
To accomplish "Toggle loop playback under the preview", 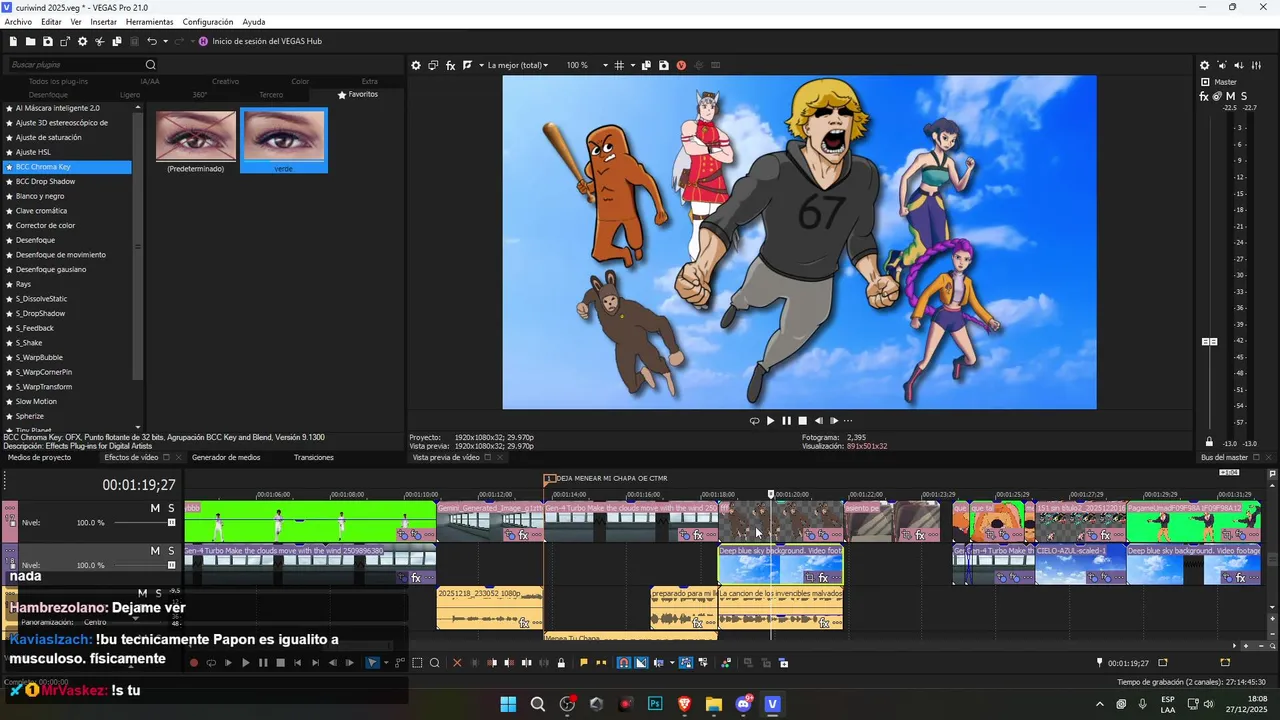I will (x=754, y=421).
